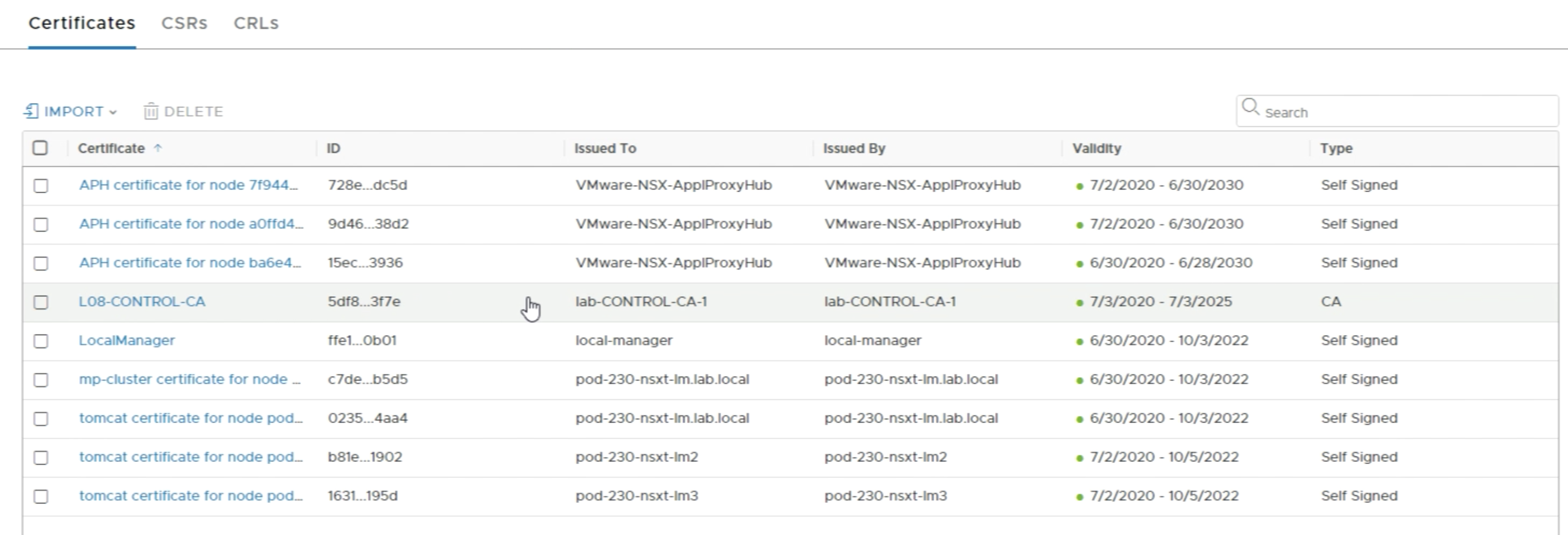The image size is (1568, 535).
Task: Sort by the Issued By column header
Action: point(854,148)
